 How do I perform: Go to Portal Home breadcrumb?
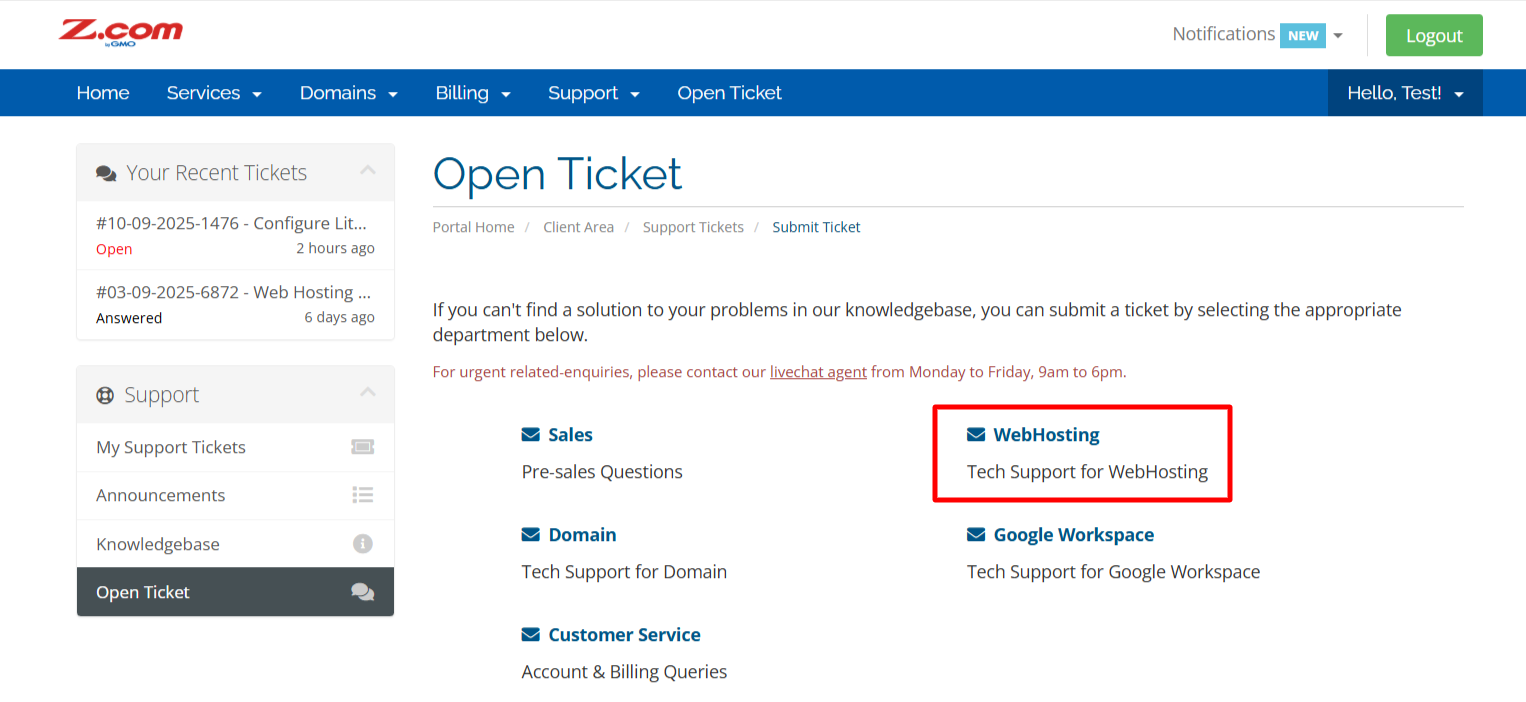(x=473, y=227)
